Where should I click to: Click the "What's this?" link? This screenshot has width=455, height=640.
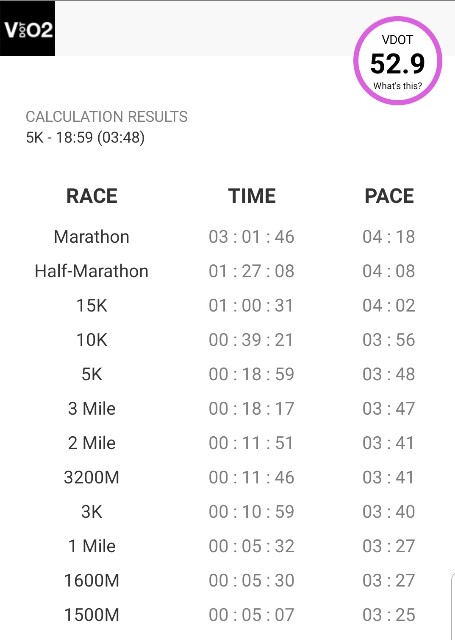(x=397, y=86)
